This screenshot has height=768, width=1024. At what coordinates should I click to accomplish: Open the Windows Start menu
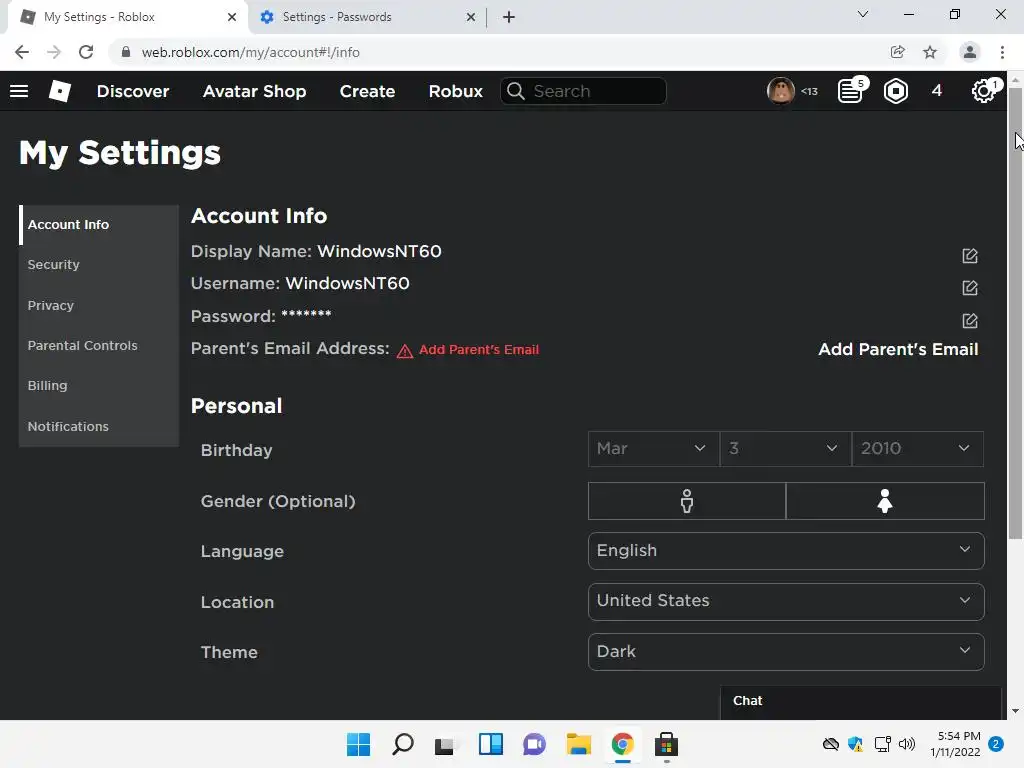pos(358,744)
